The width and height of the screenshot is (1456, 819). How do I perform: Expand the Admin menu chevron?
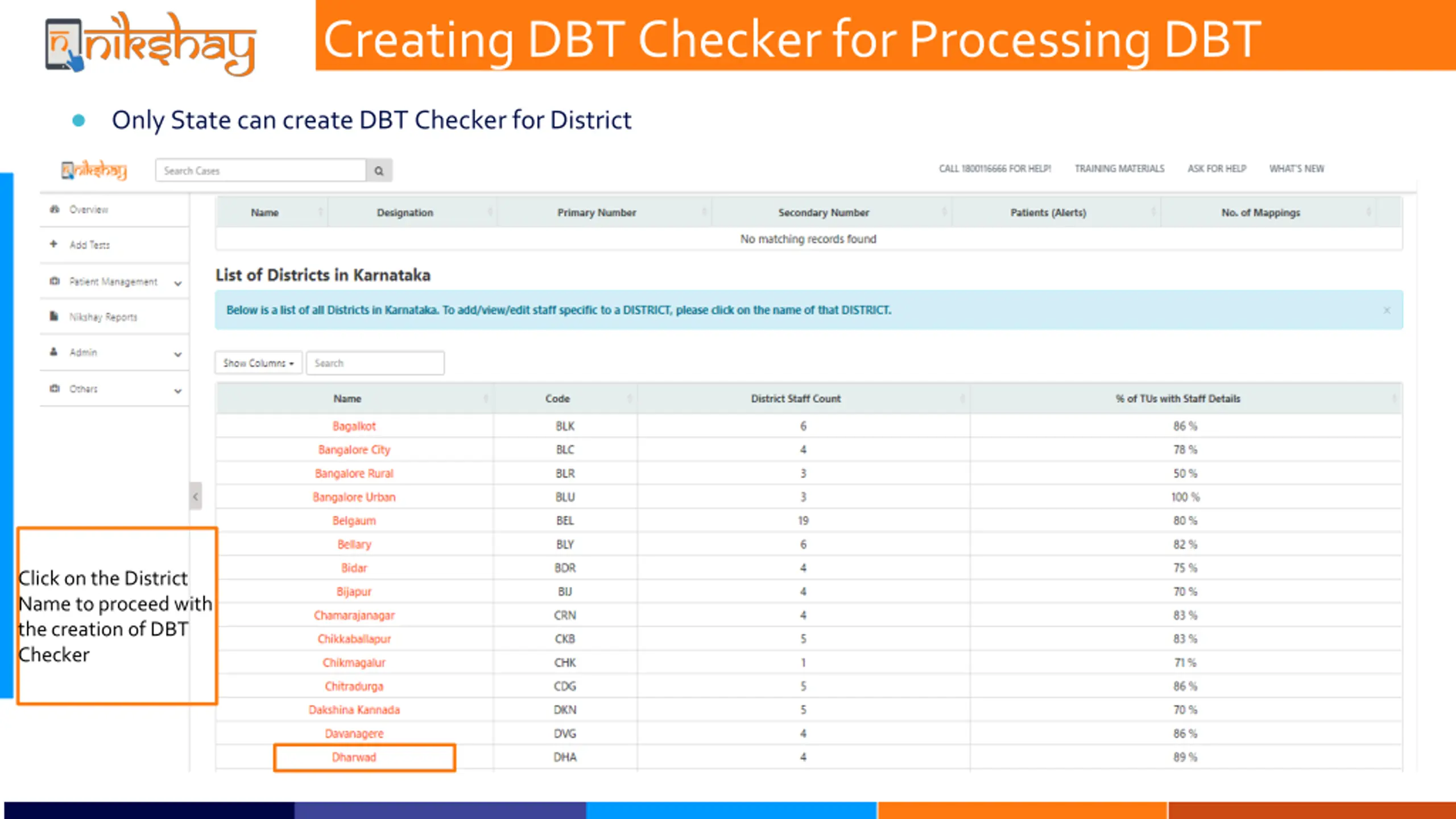(178, 354)
